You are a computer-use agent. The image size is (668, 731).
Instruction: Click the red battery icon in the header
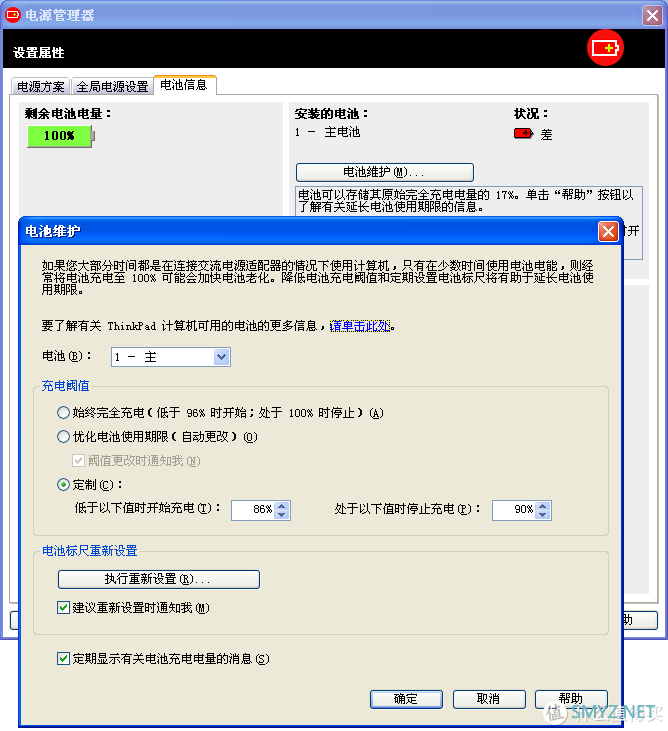(605, 48)
